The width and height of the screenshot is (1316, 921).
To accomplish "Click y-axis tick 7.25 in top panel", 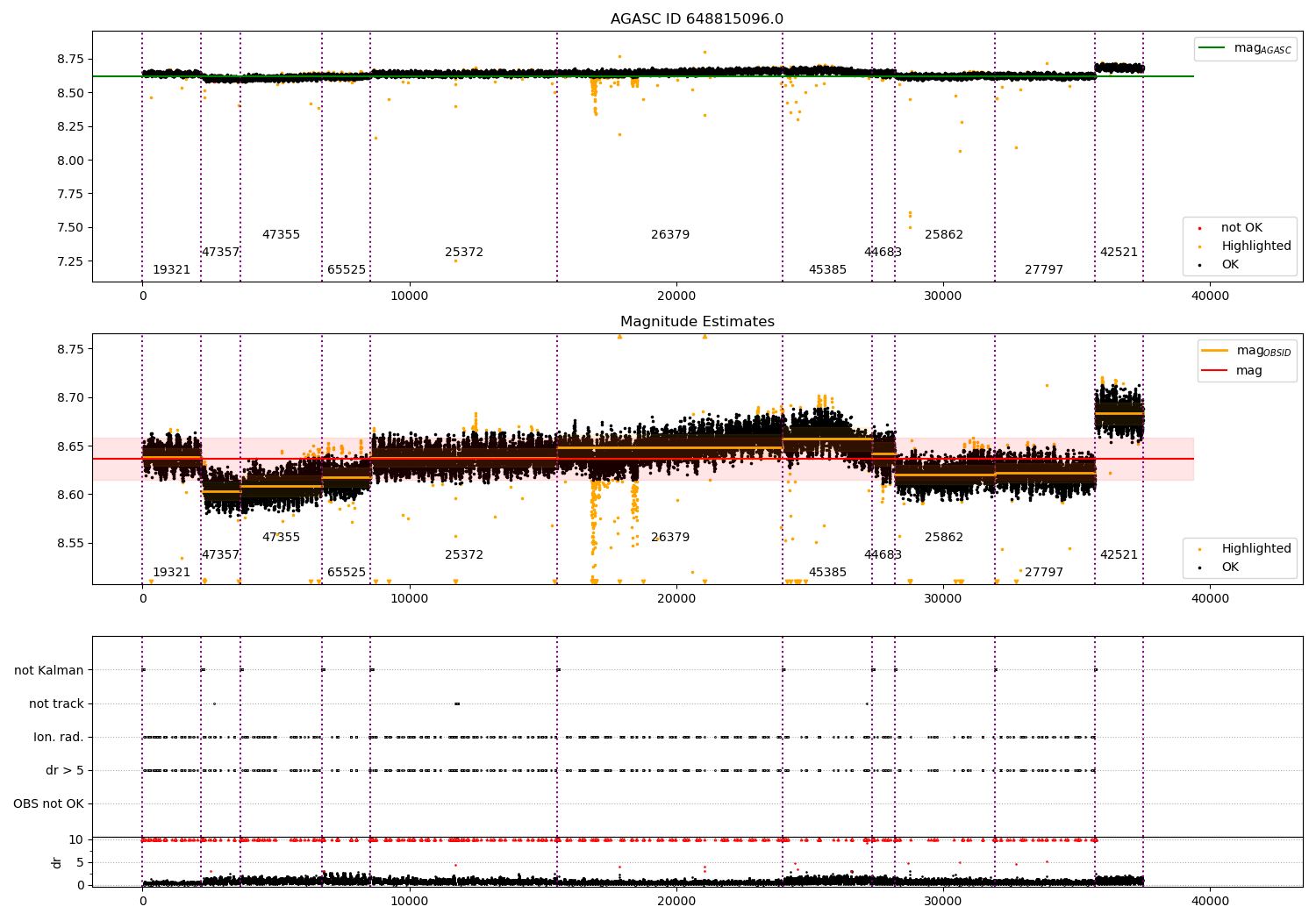I will pos(72,261).
